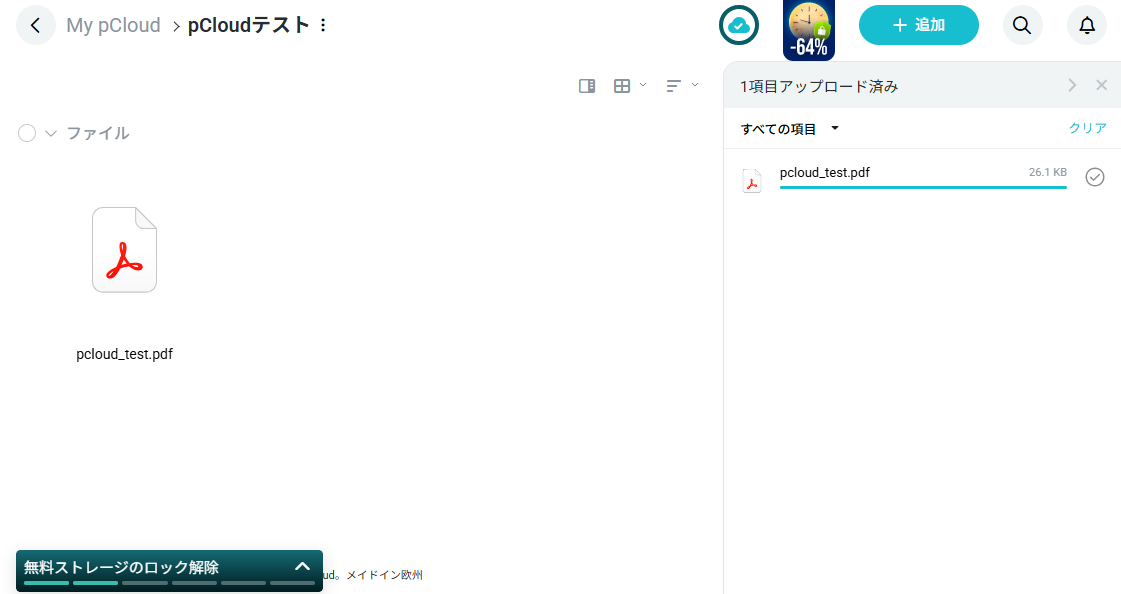Viewport: 1121px width, 594px height.
Task: Click the 26.1 KB file size
Action: (1047, 172)
